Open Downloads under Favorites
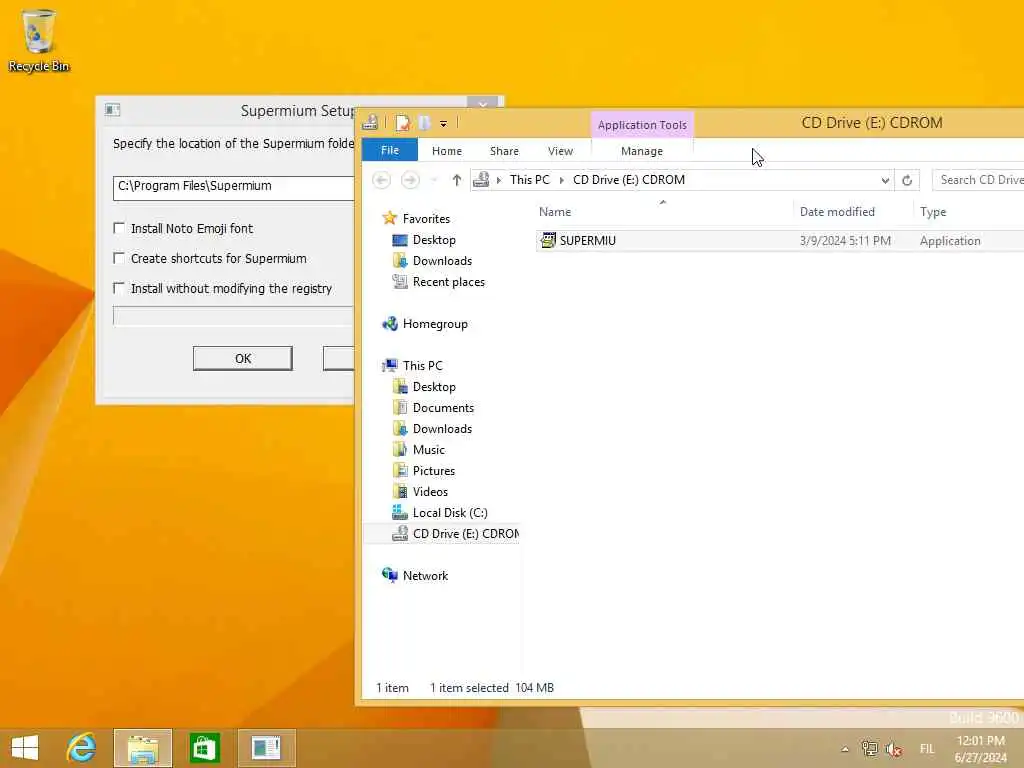 [x=442, y=261]
